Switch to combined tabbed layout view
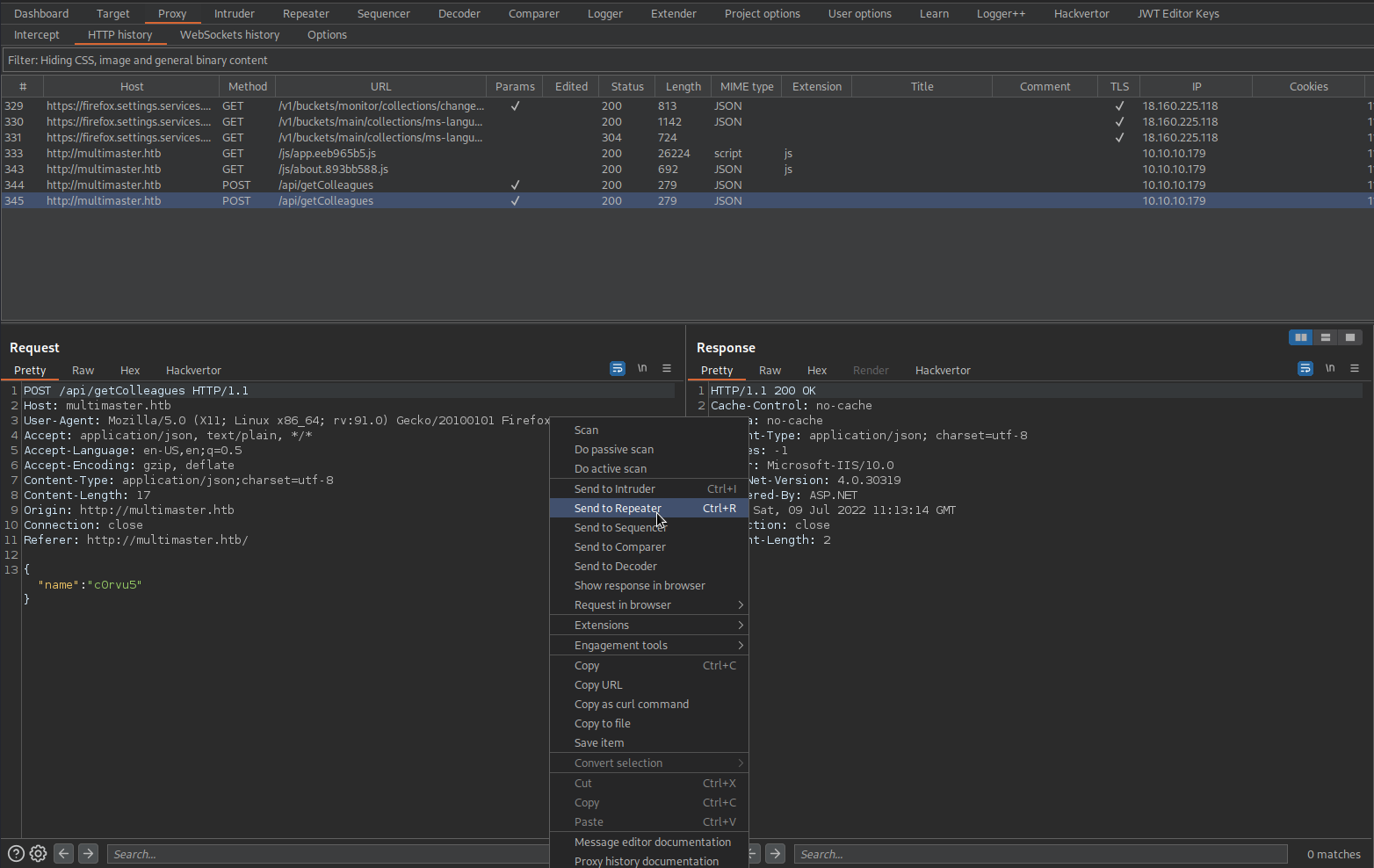Screen dimensions: 1374x868 (x=1350, y=337)
